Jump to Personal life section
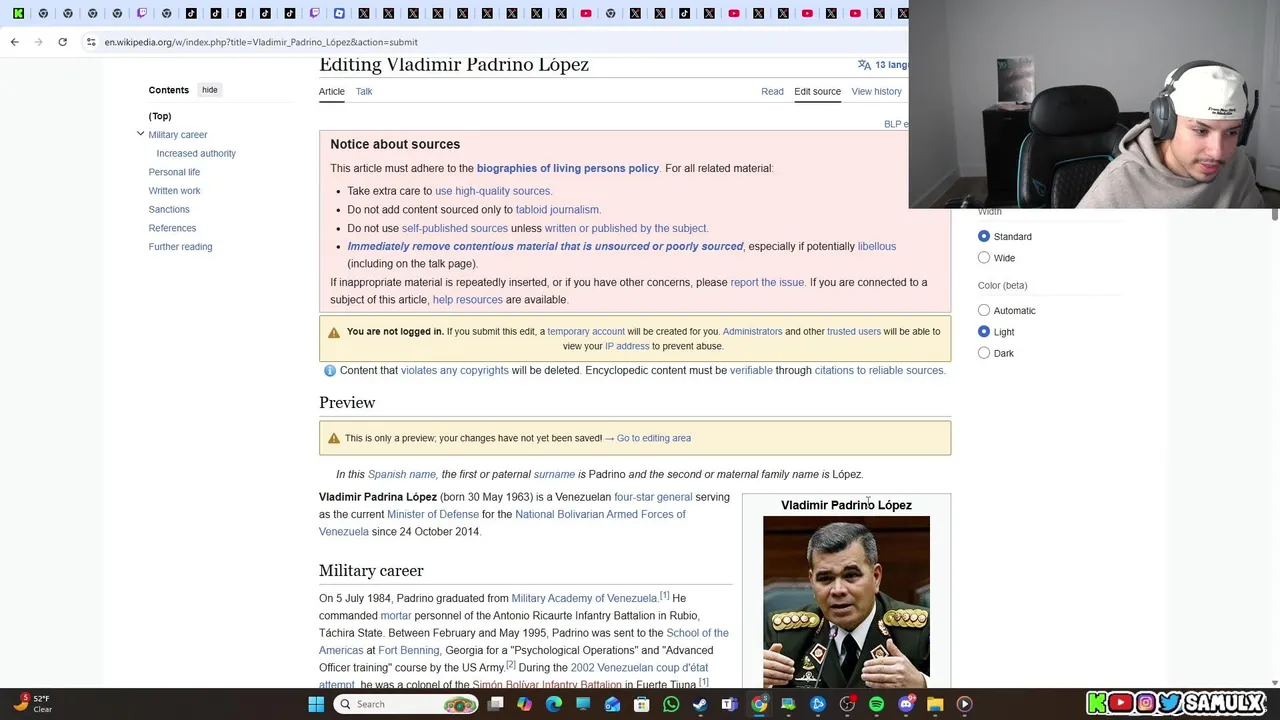The width and height of the screenshot is (1280, 720). tap(174, 172)
